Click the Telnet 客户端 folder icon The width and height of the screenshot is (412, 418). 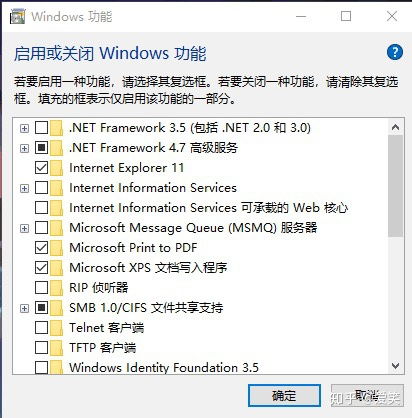click(57, 328)
